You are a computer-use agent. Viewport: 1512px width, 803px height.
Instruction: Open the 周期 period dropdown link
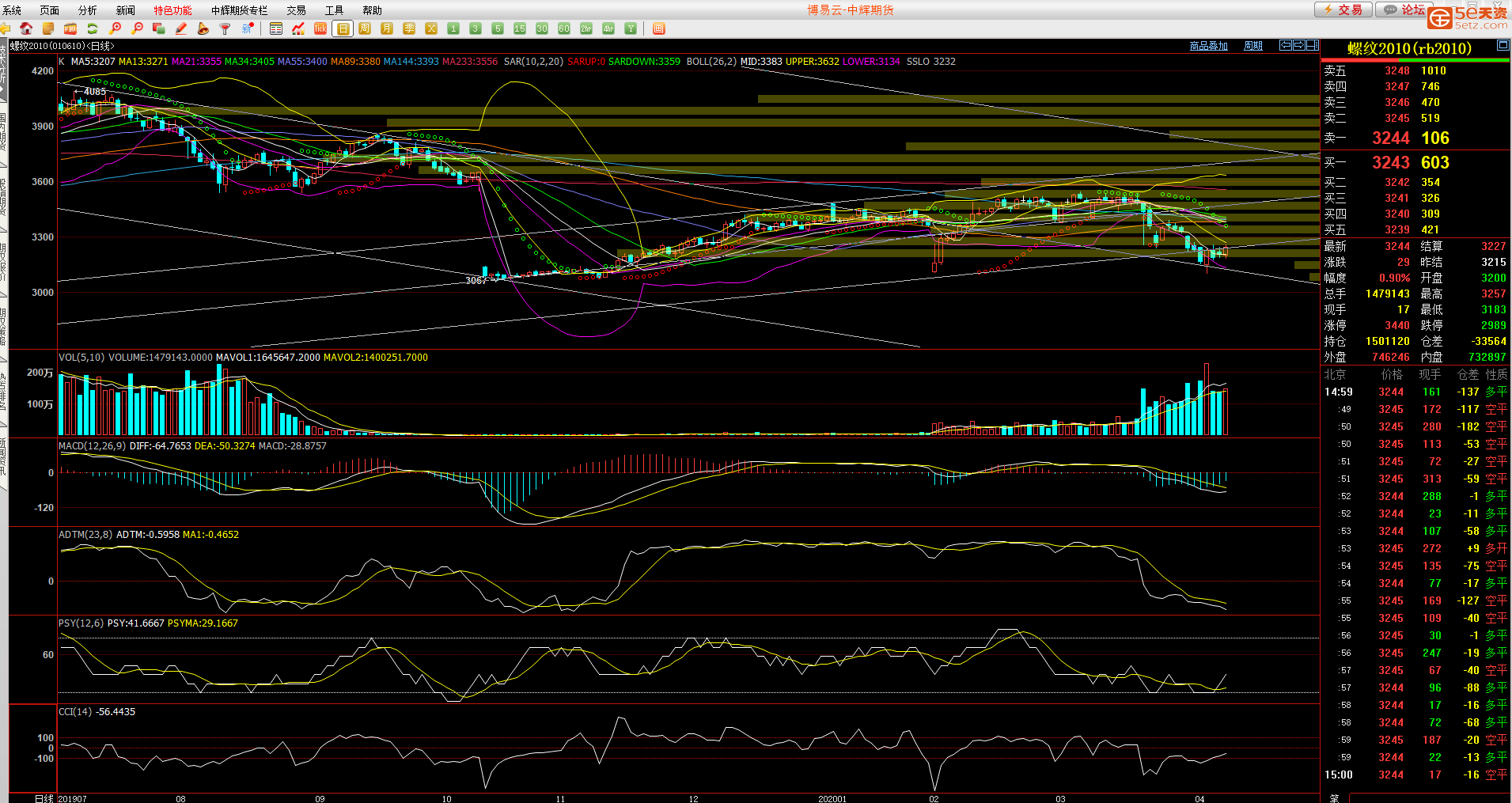click(1253, 46)
